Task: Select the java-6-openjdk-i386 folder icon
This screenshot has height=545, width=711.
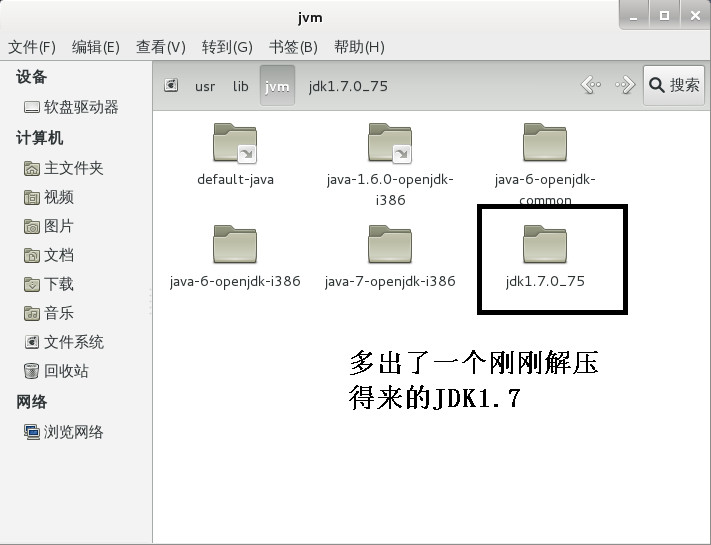Action: (235, 244)
